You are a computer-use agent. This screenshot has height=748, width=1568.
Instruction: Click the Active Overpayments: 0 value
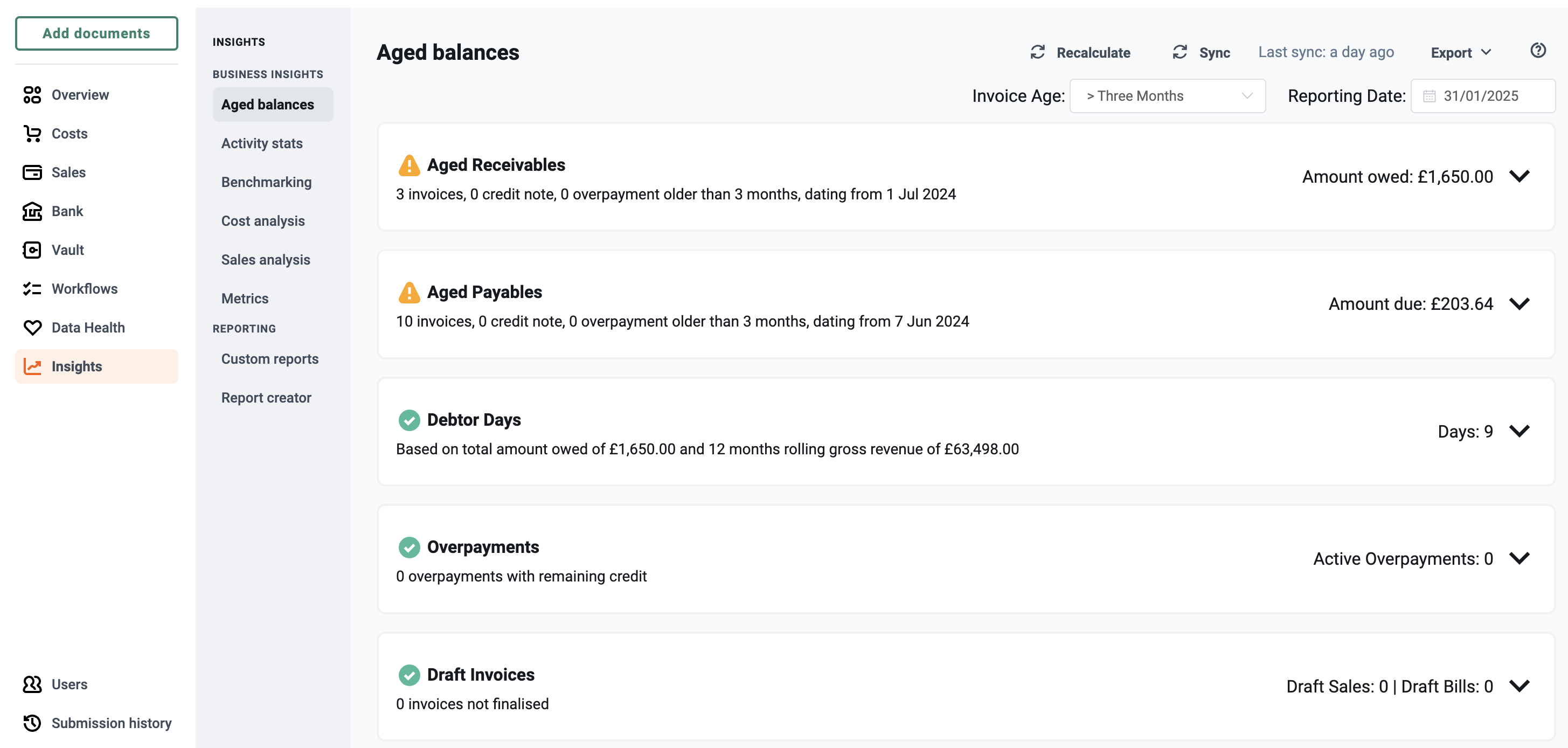[1403, 559]
